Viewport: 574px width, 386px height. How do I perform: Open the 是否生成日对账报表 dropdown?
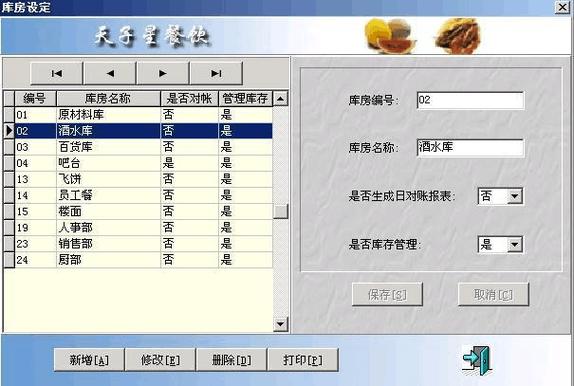(514, 196)
